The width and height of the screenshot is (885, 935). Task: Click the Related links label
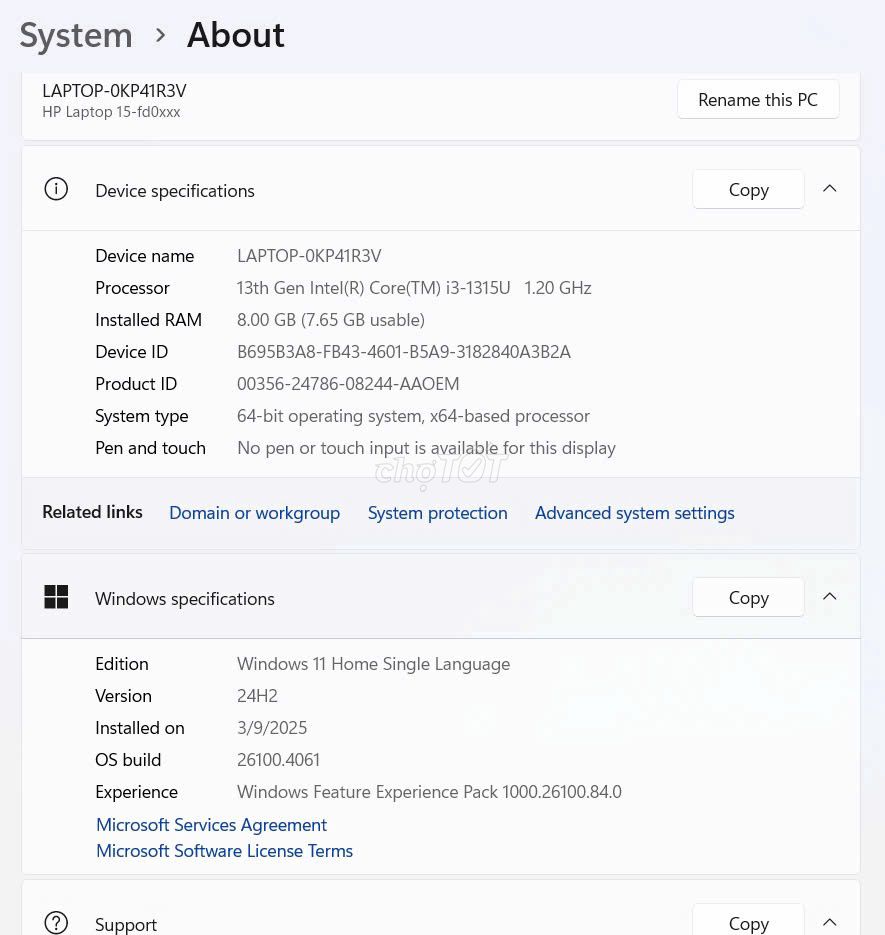92,512
